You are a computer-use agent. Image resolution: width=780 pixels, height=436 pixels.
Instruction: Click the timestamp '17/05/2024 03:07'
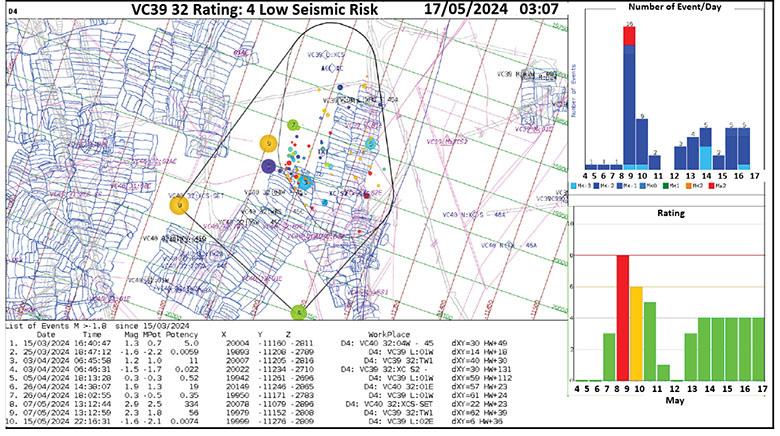click(491, 9)
